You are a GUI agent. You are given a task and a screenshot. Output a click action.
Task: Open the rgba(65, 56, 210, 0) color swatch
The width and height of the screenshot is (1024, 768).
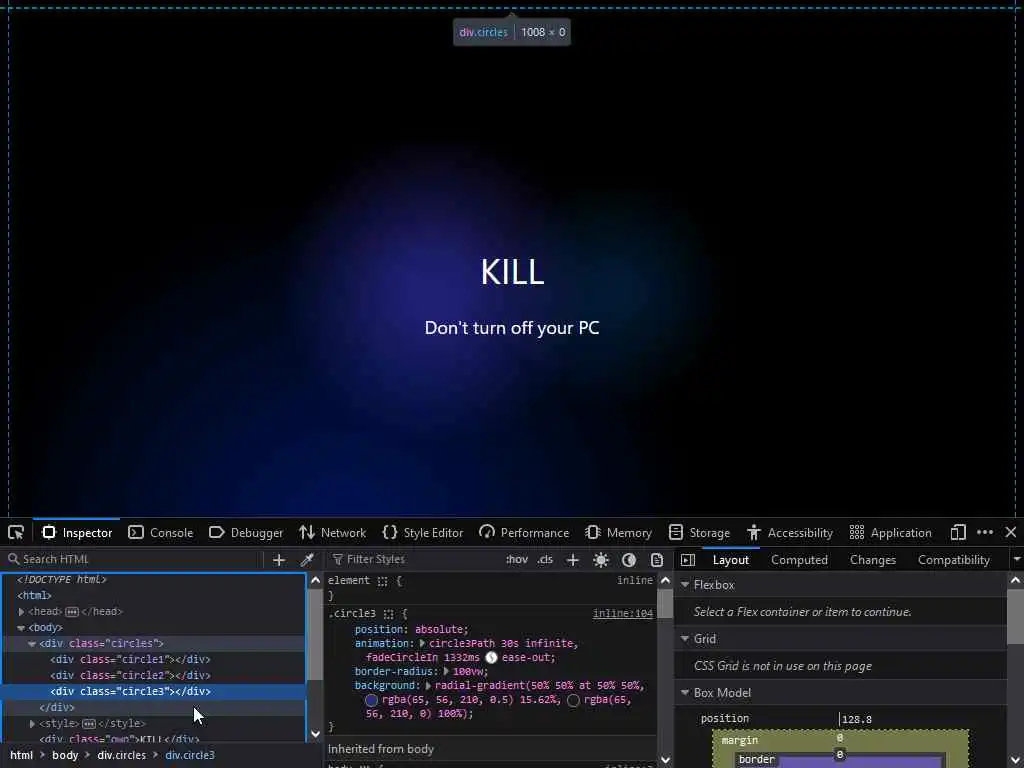(x=573, y=700)
